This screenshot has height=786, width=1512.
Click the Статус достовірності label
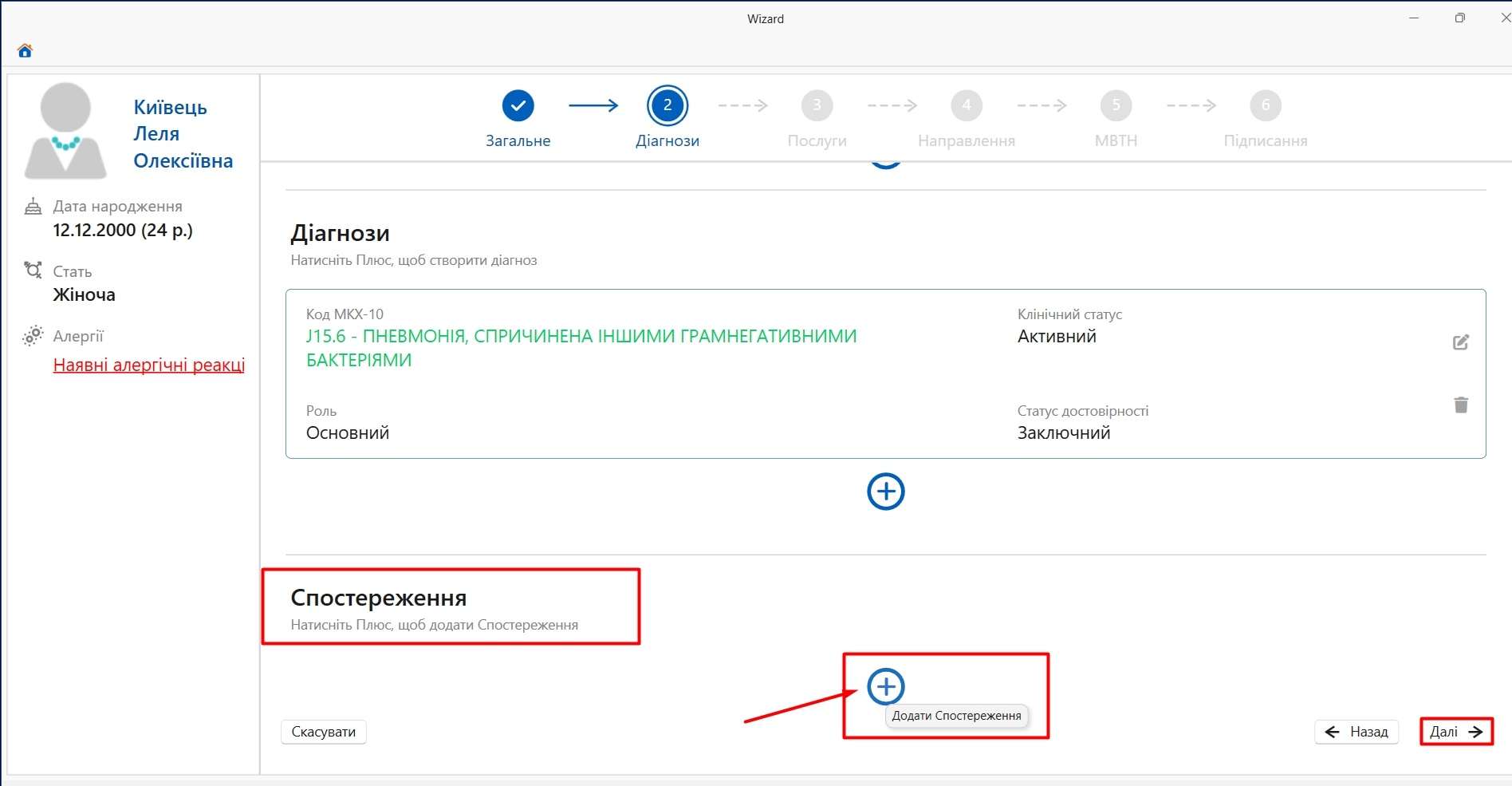tap(1083, 411)
